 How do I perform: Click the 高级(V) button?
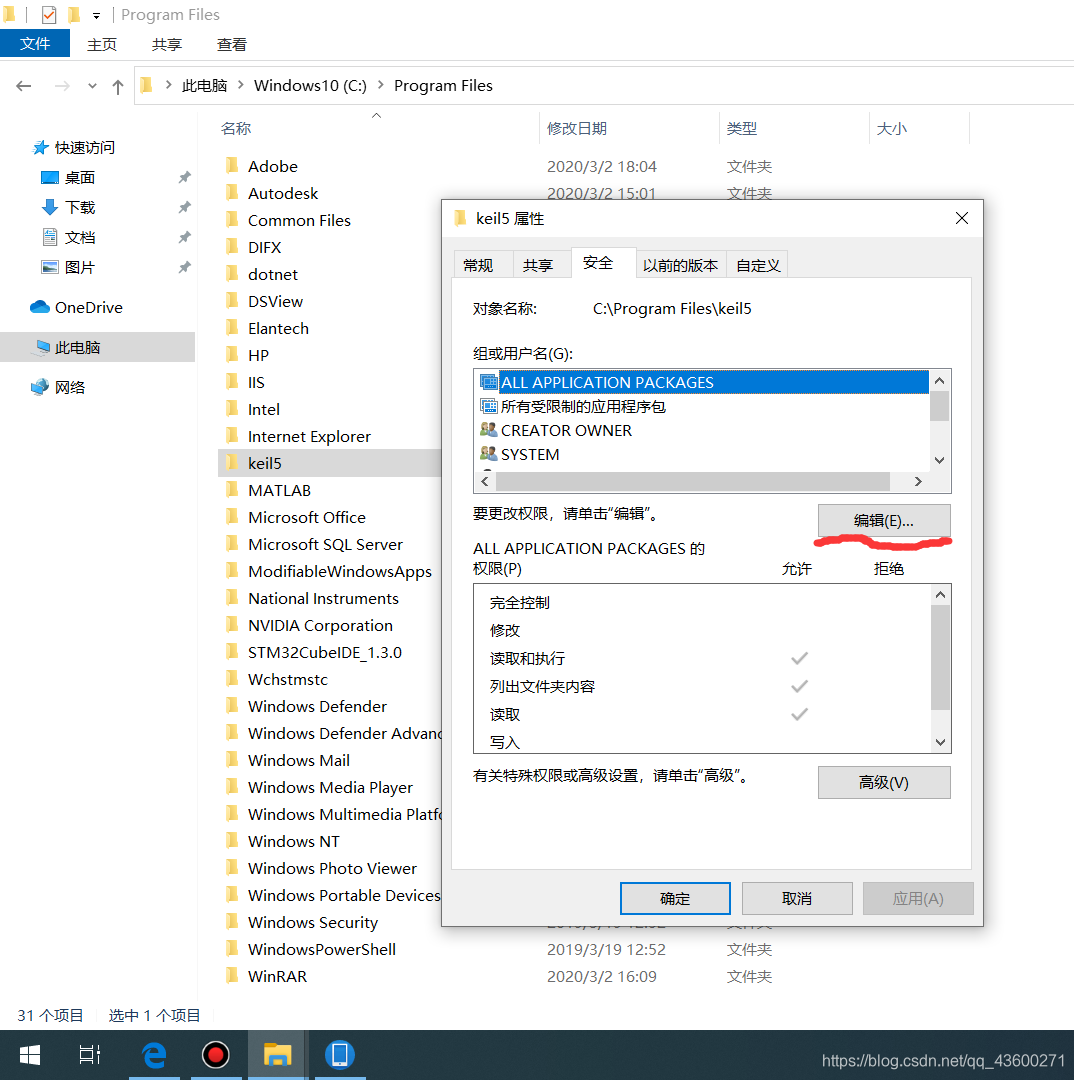[x=884, y=782]
